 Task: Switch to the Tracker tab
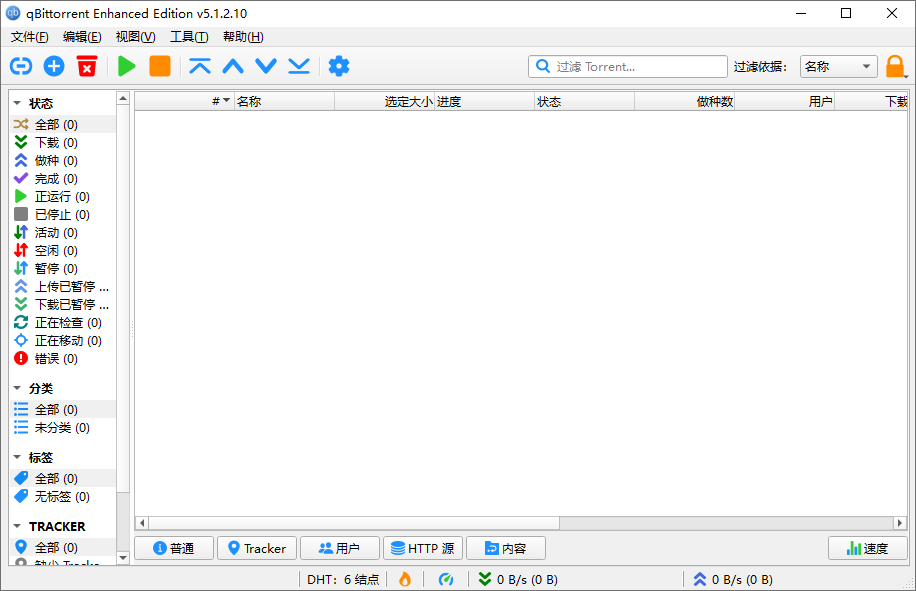click(x=257, y=548)
